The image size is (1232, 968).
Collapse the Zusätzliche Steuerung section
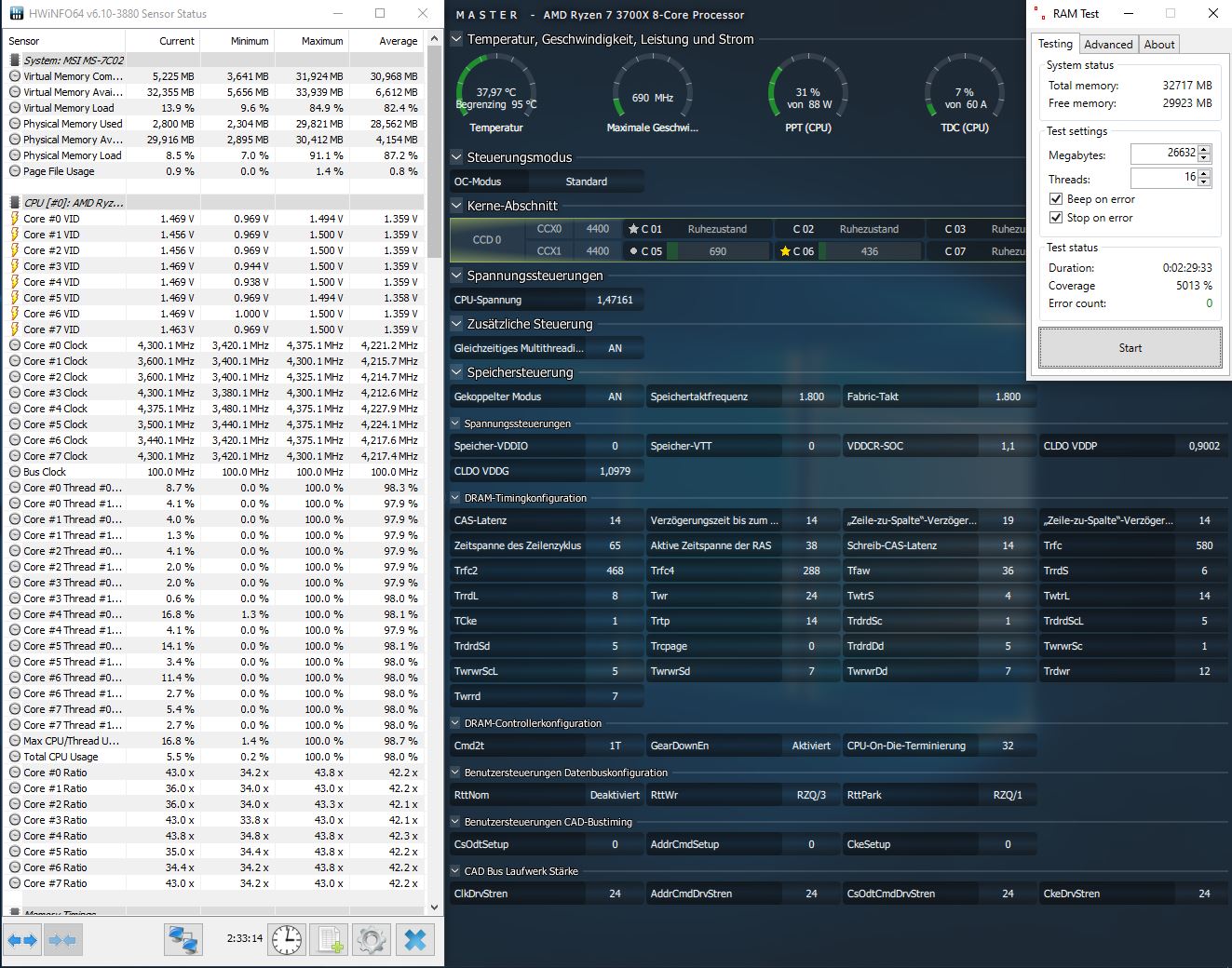(456, 324)
